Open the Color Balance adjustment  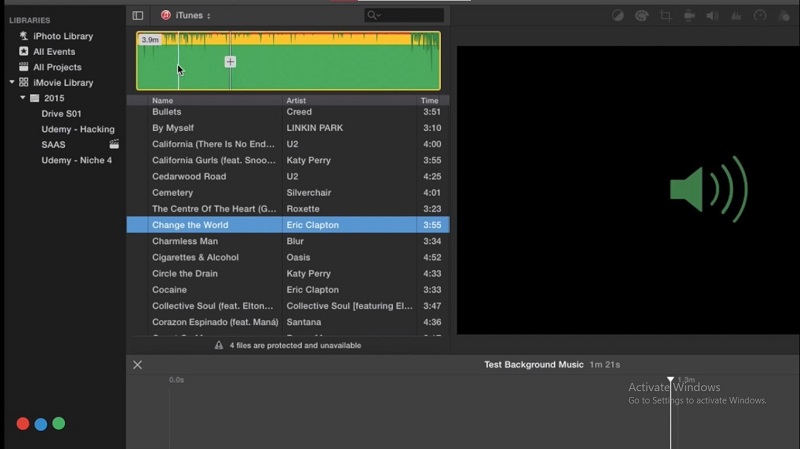(617, 16)
